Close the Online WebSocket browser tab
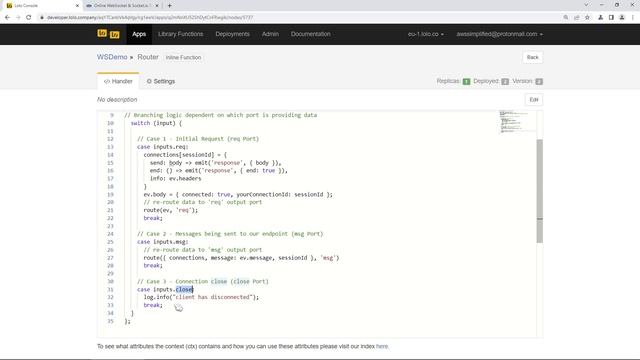640x360 pixels. tap(157, 6)
